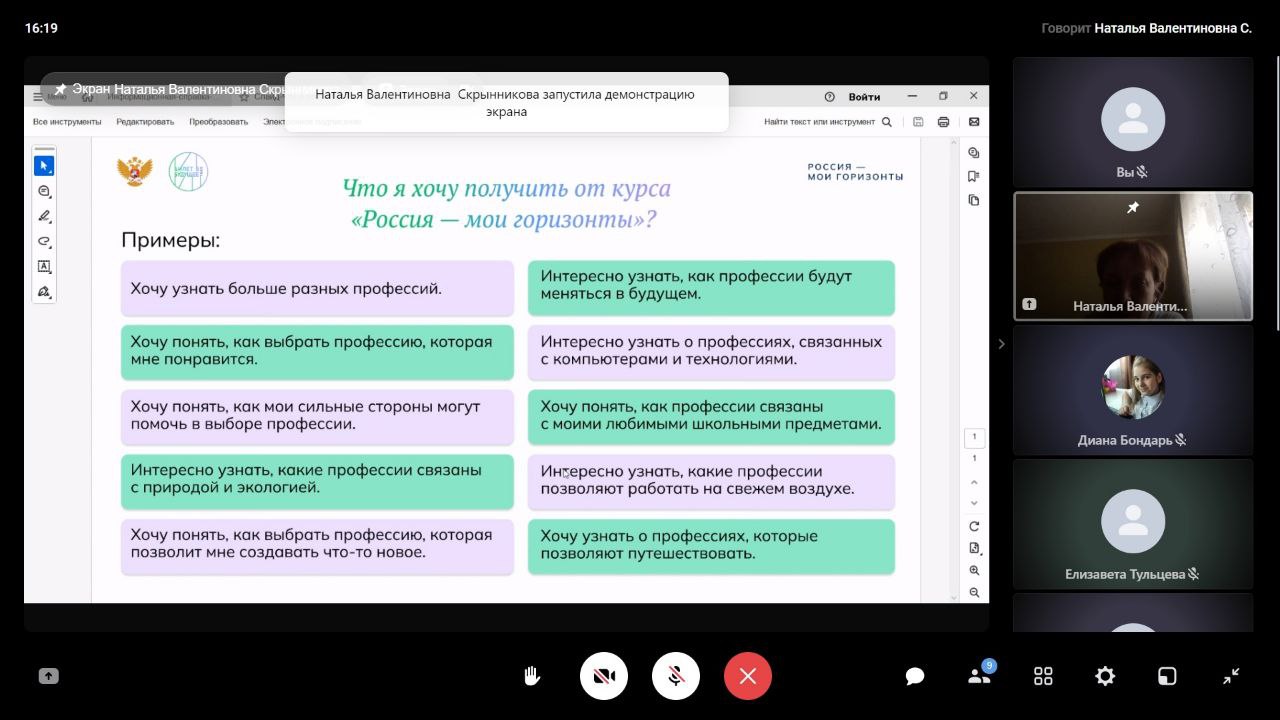
Task: End the call with red button
Action: pyautogui.click(x=748, y=676)
